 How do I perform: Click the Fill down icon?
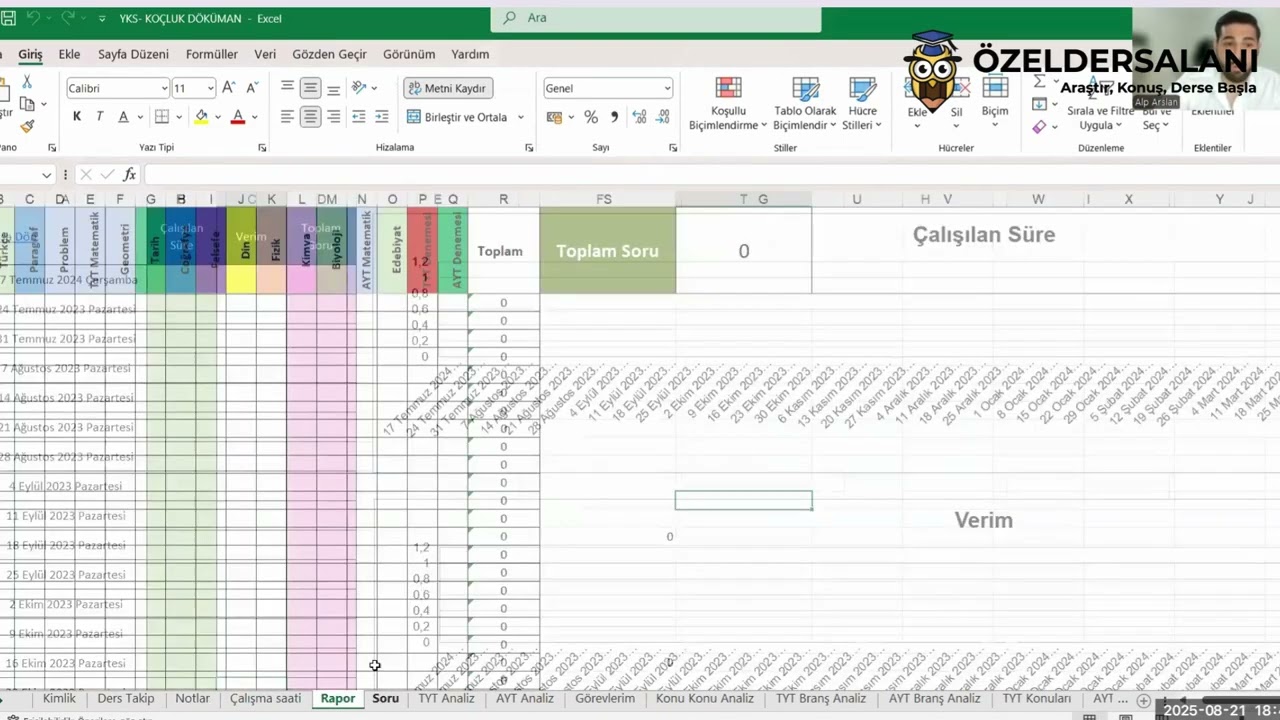coord(1040,104)
